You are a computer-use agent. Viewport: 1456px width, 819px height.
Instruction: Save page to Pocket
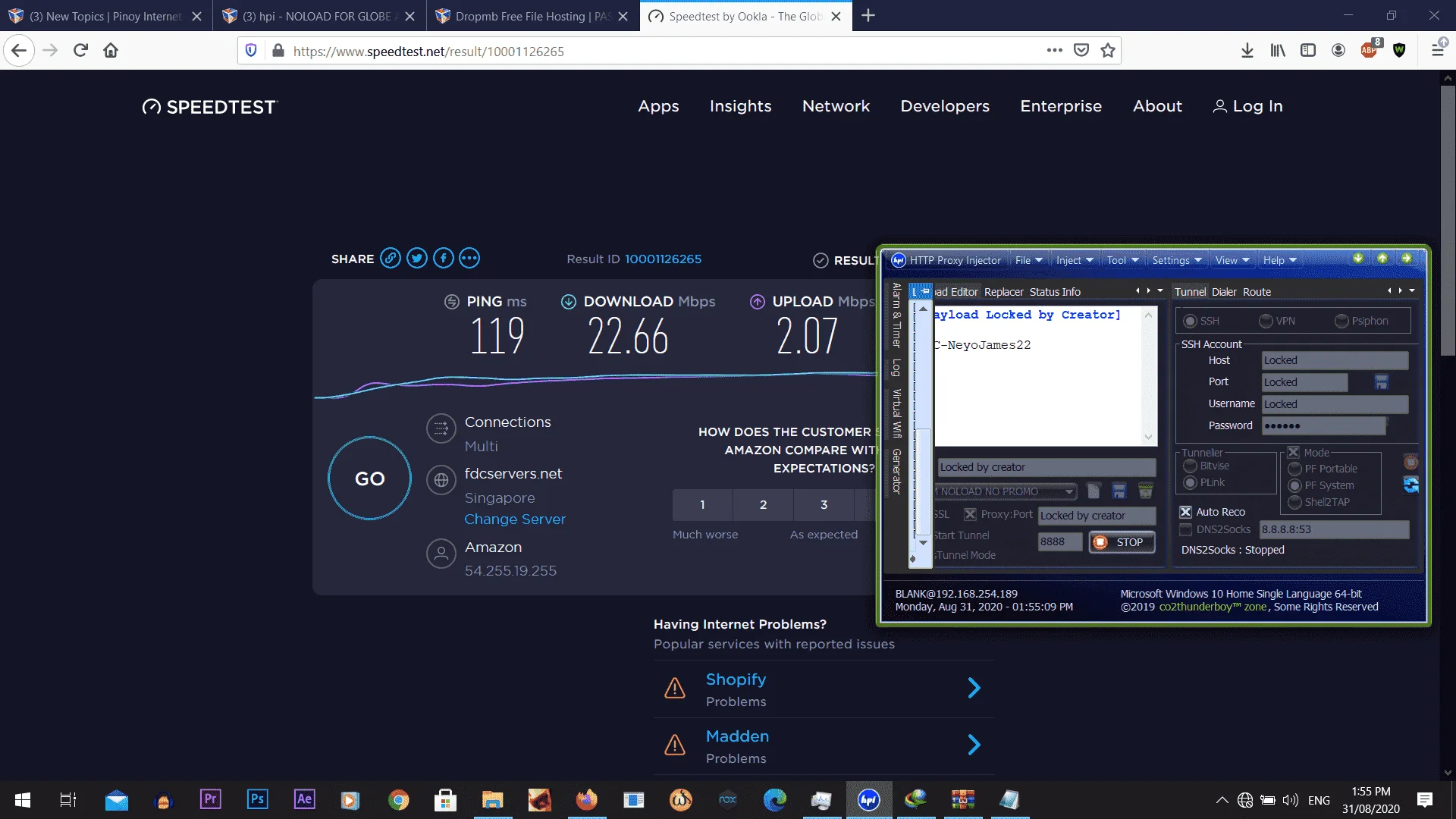(x=1081, y=51)
